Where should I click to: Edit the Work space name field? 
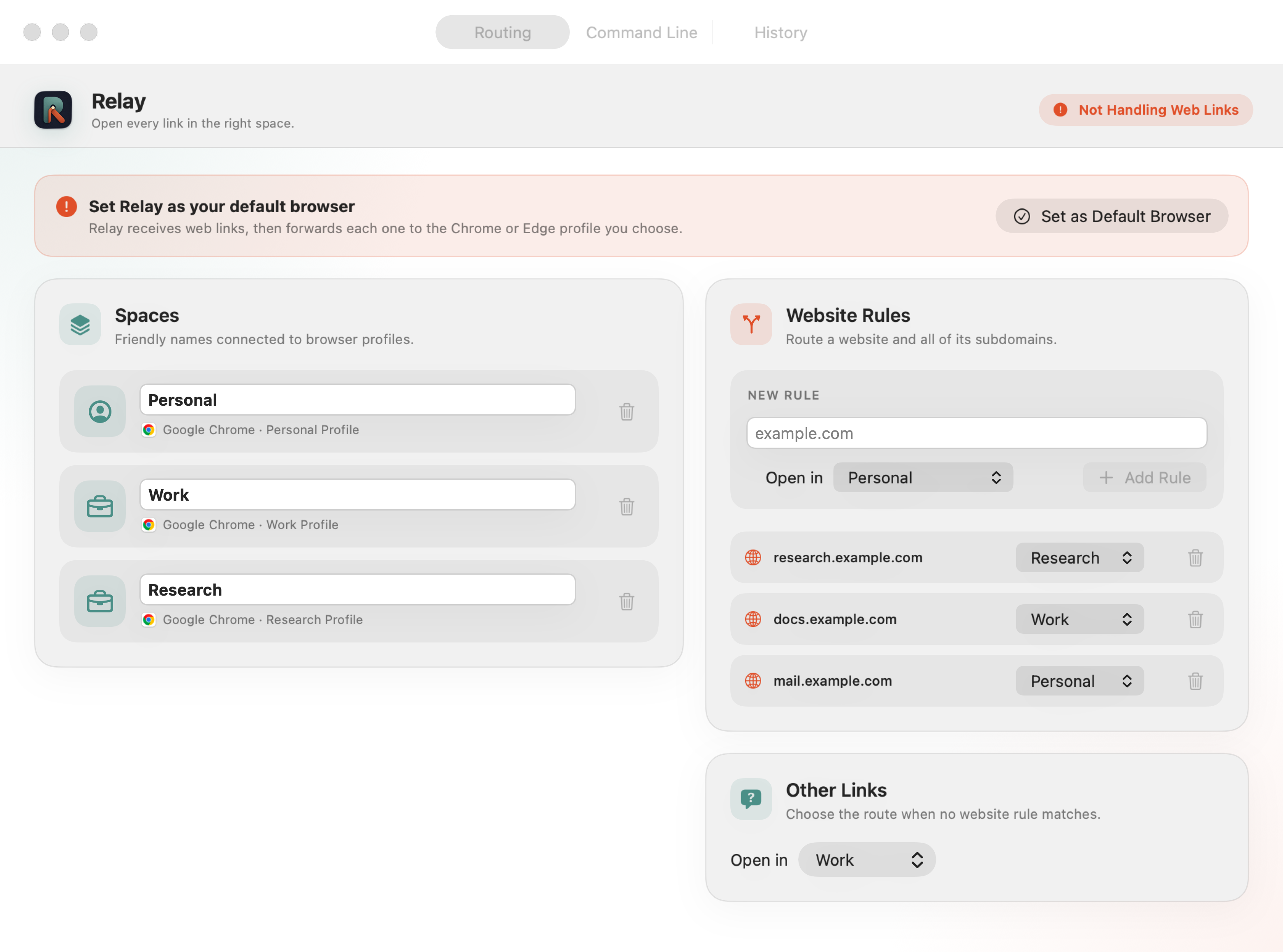tap(357, 494)
